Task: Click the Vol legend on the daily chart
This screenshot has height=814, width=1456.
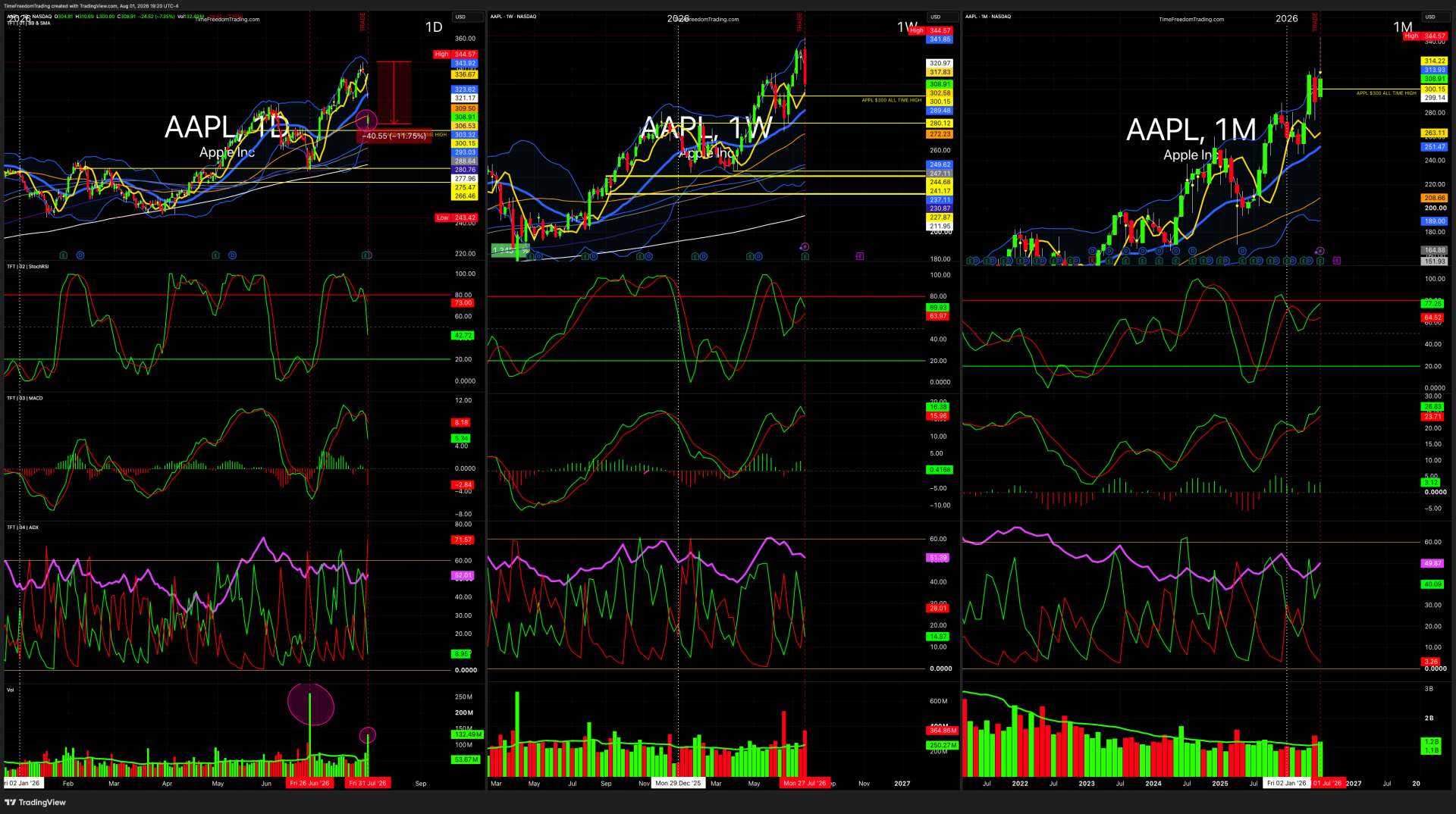Action: (x=11, y=690)
